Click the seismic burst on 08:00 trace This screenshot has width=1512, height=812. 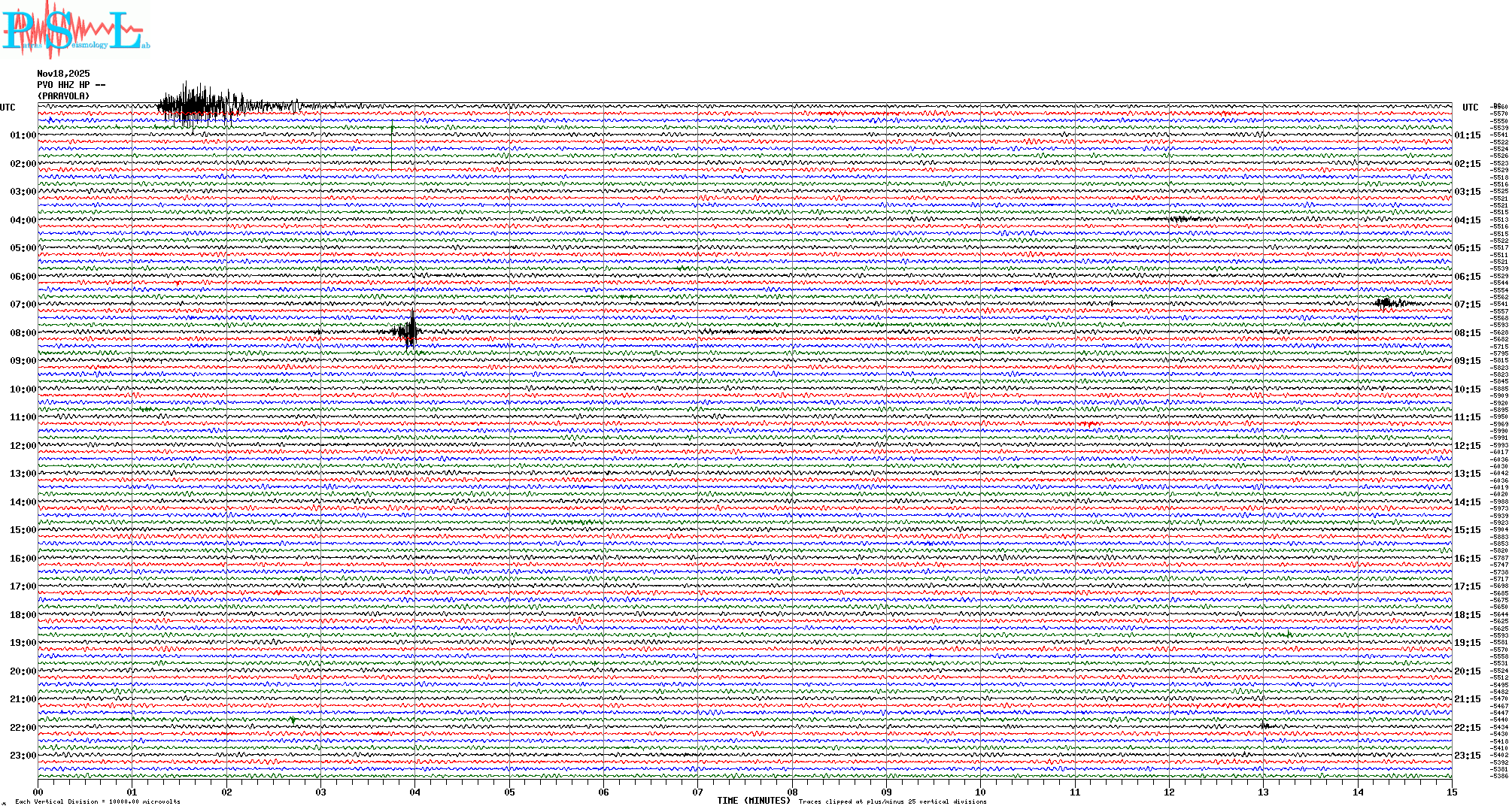(x=409, y=331)
